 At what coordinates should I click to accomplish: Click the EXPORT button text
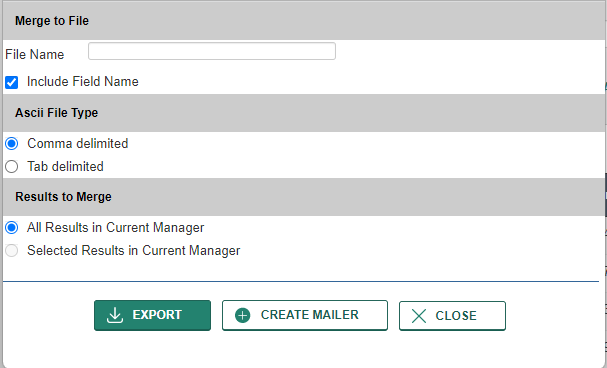click(157, 315)
